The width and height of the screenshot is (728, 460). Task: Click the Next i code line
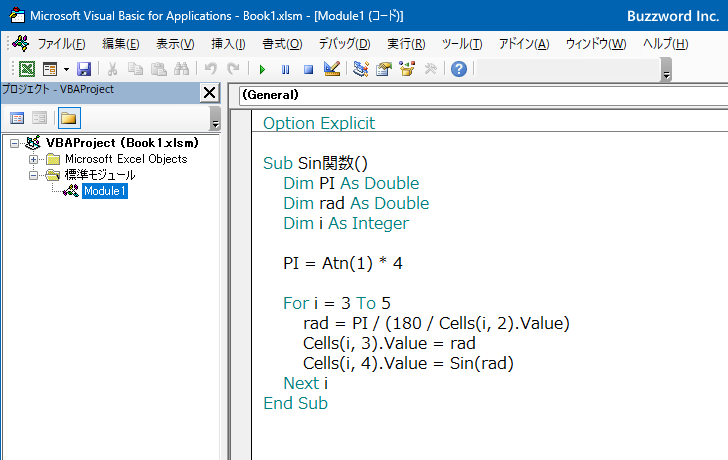pos(306,383)
